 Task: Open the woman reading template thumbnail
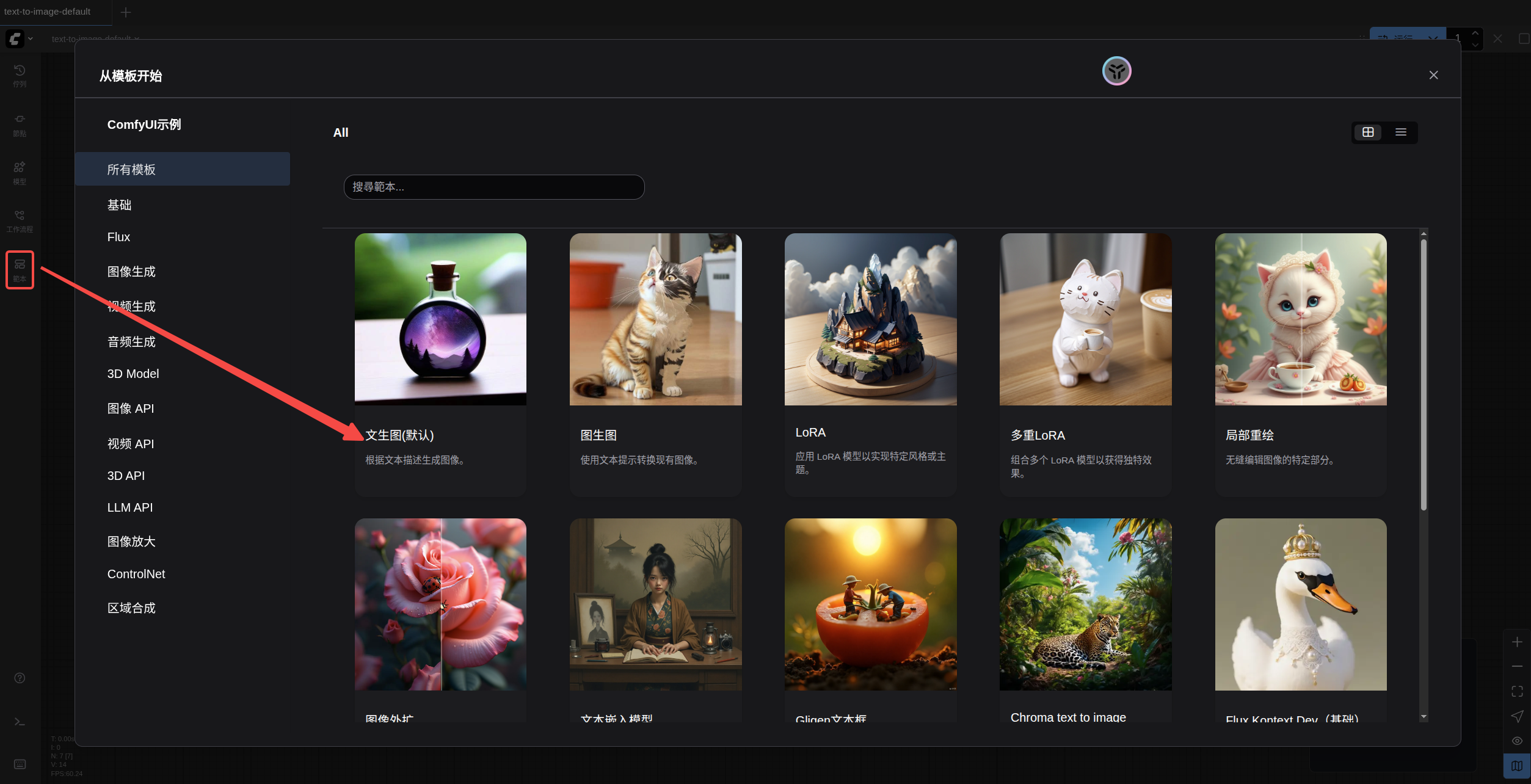655,604
